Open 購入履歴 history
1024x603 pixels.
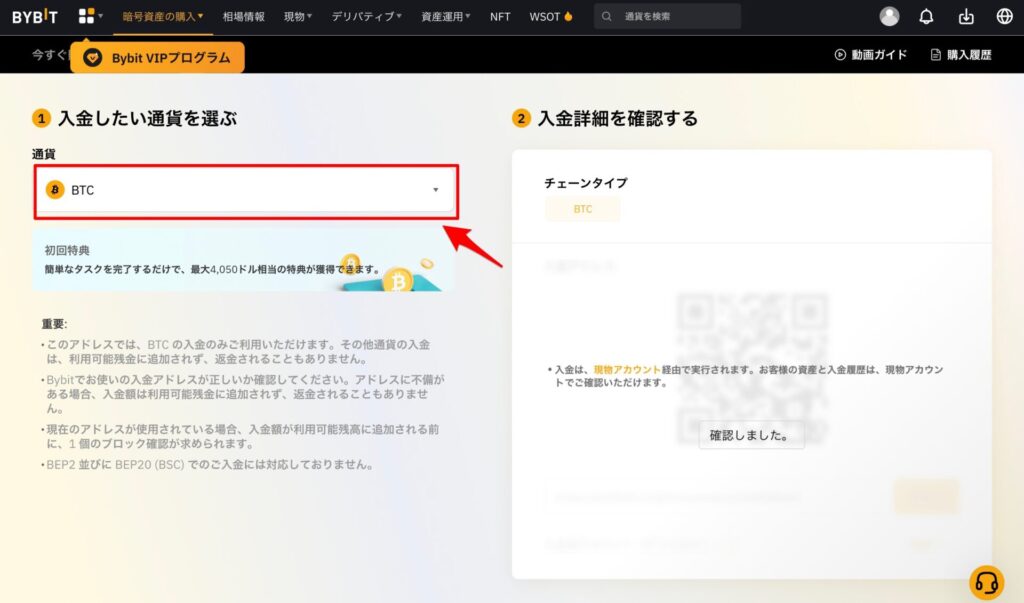(x=961, y=55)
